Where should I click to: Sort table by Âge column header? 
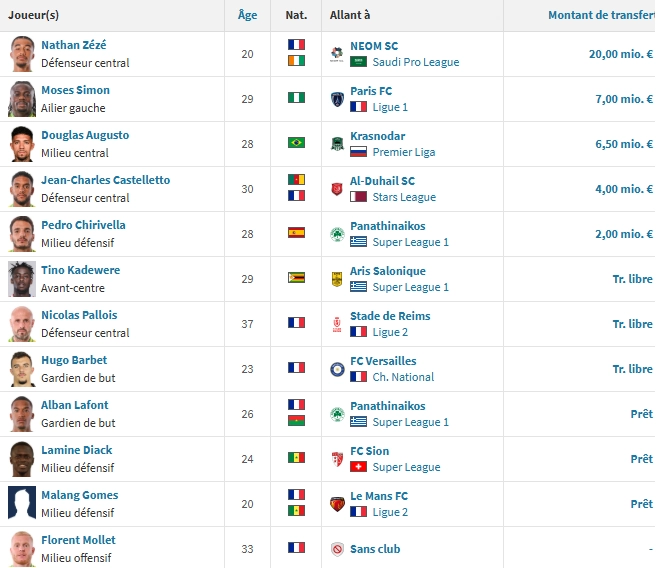click(247, 15)
